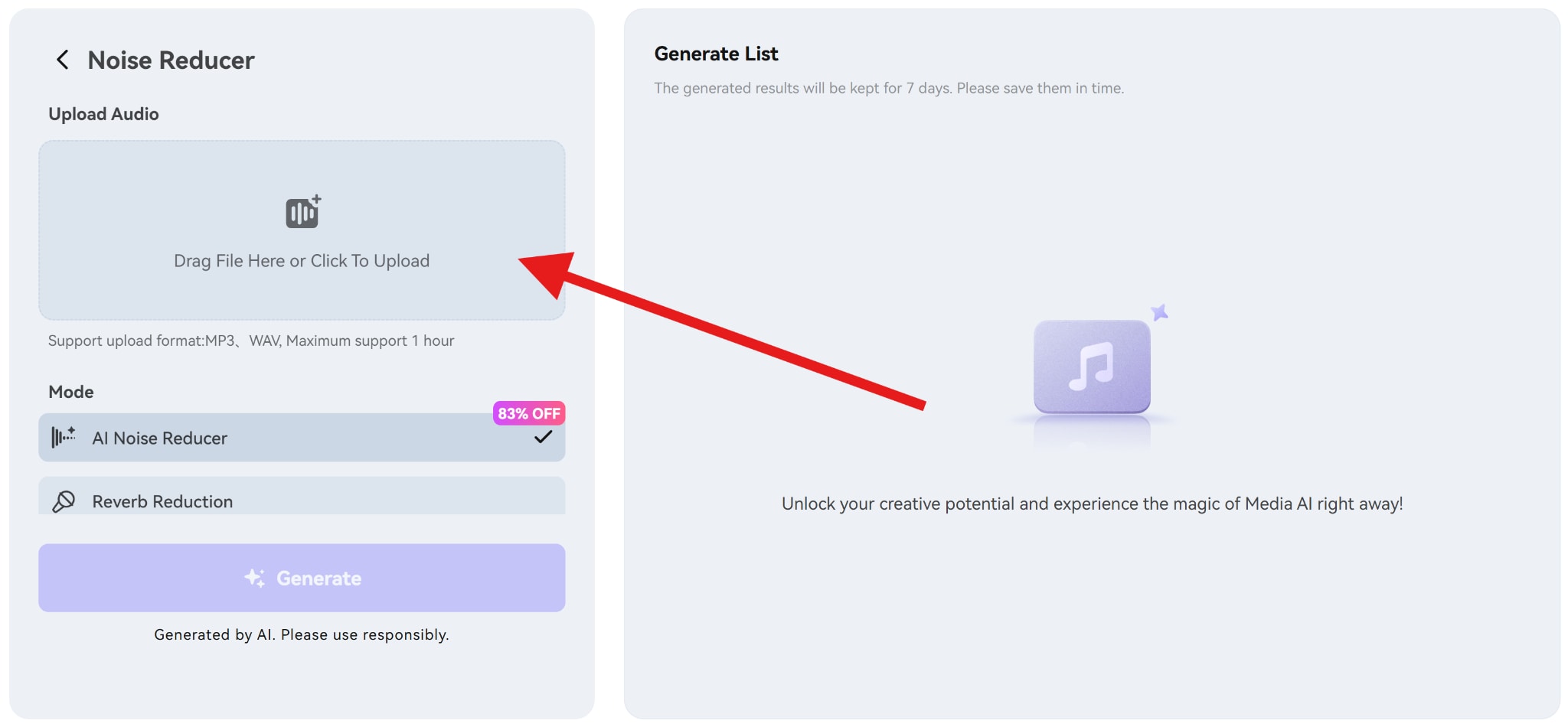Click the Drag File Here upload area
Image resolution: width=1568 pixels, height=727 pixels.
tap(302, 230)
